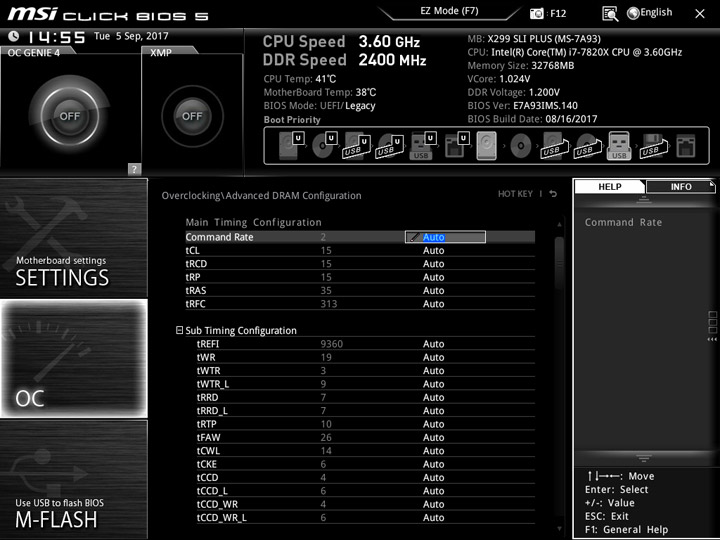Image resolution: width=720 pixels, height=540 pixels.
Task: Open the English language selector
Action: [x=650, y=13]
